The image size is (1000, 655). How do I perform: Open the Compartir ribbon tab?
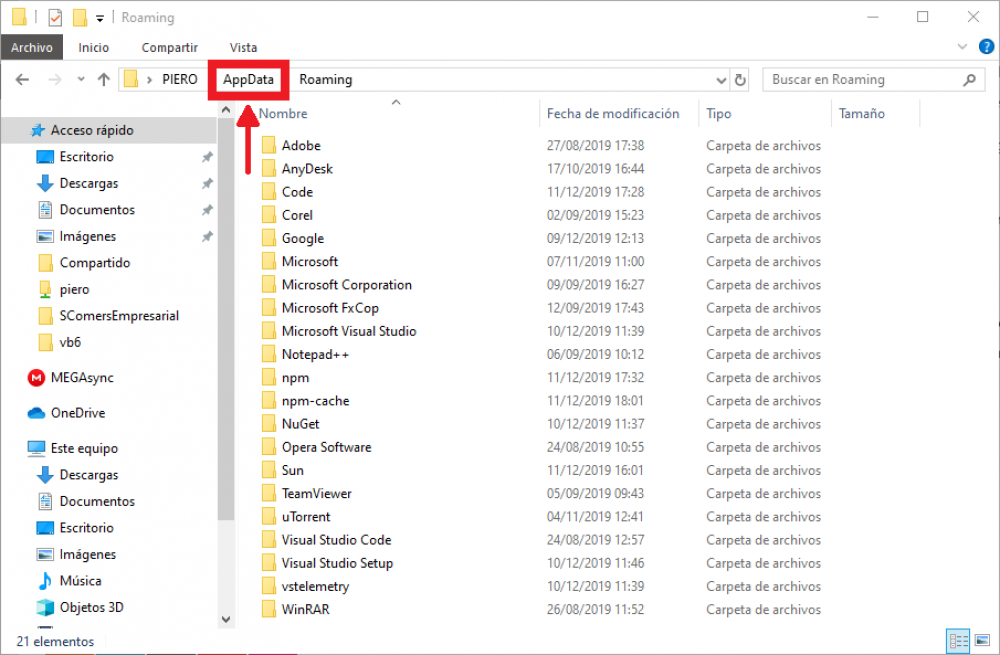click(170, 48)
